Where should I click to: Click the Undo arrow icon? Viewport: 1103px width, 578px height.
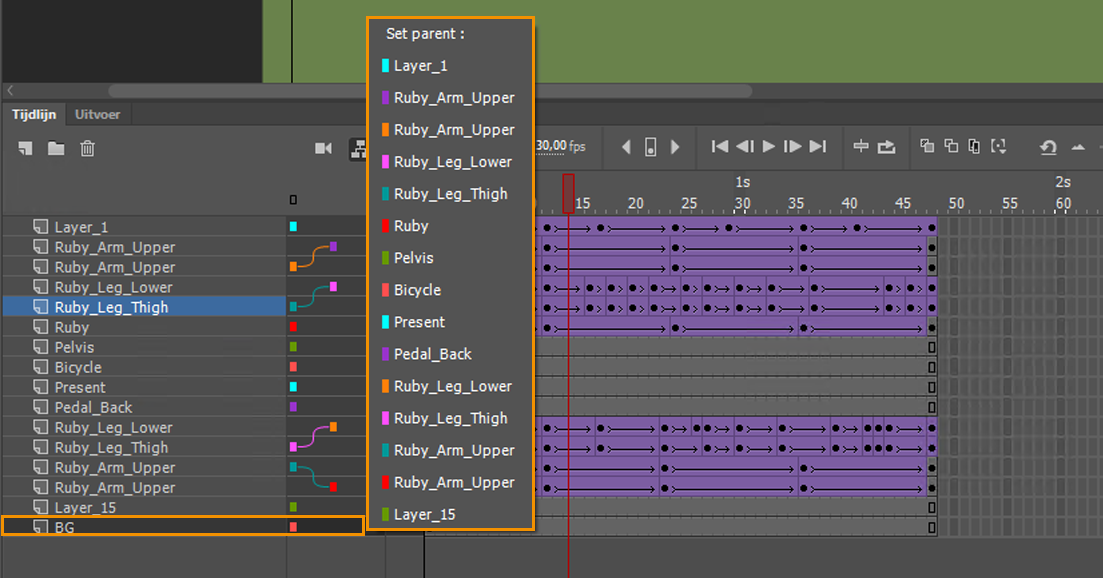1048,147
